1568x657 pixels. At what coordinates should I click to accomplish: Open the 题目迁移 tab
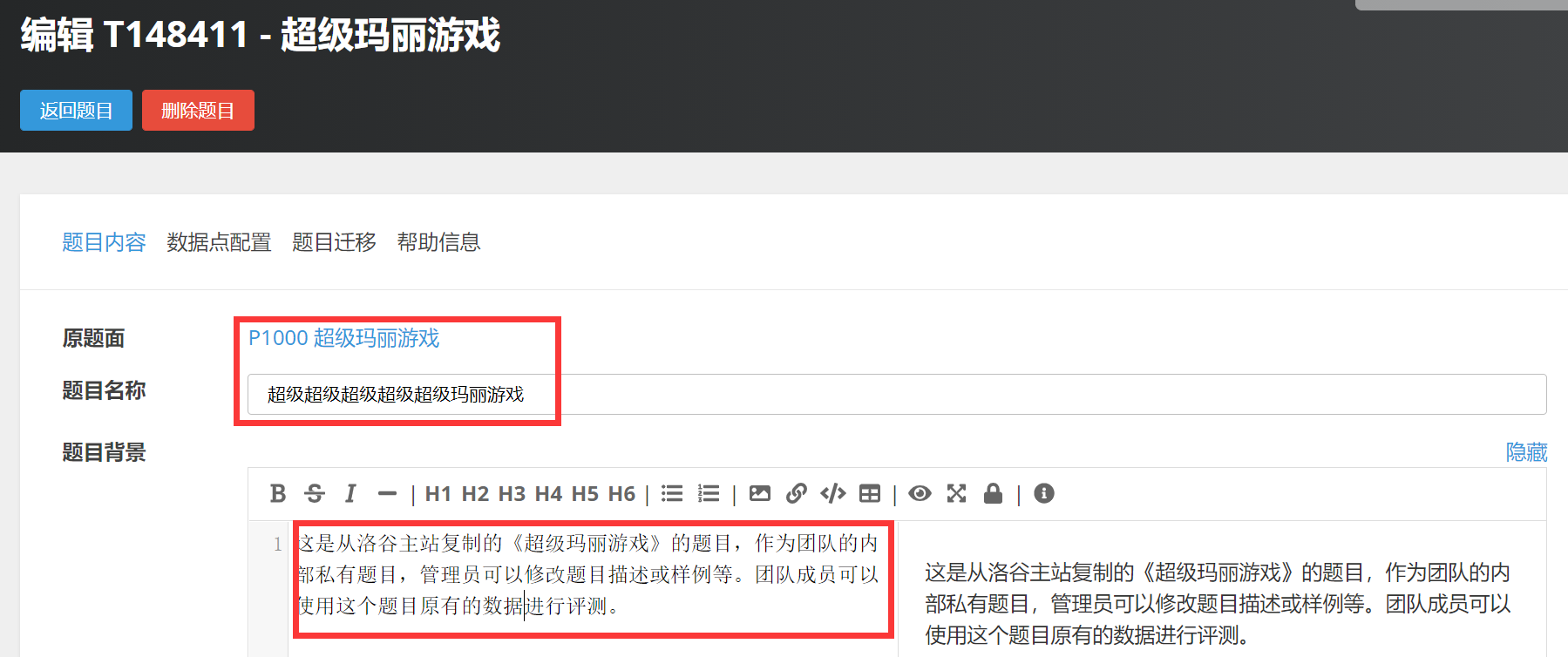tap(334, 242)
